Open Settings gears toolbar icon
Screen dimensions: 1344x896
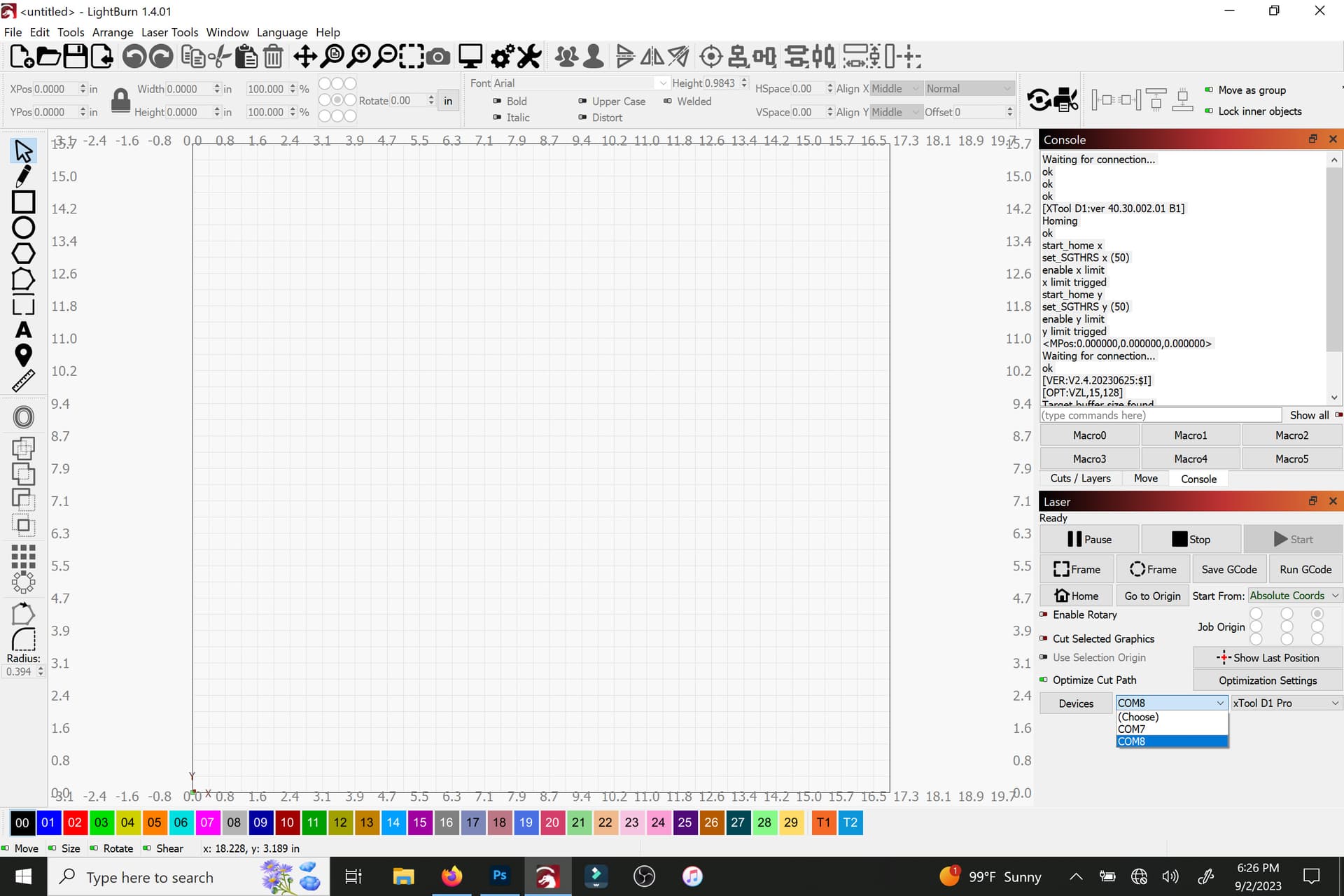point(503,57)
